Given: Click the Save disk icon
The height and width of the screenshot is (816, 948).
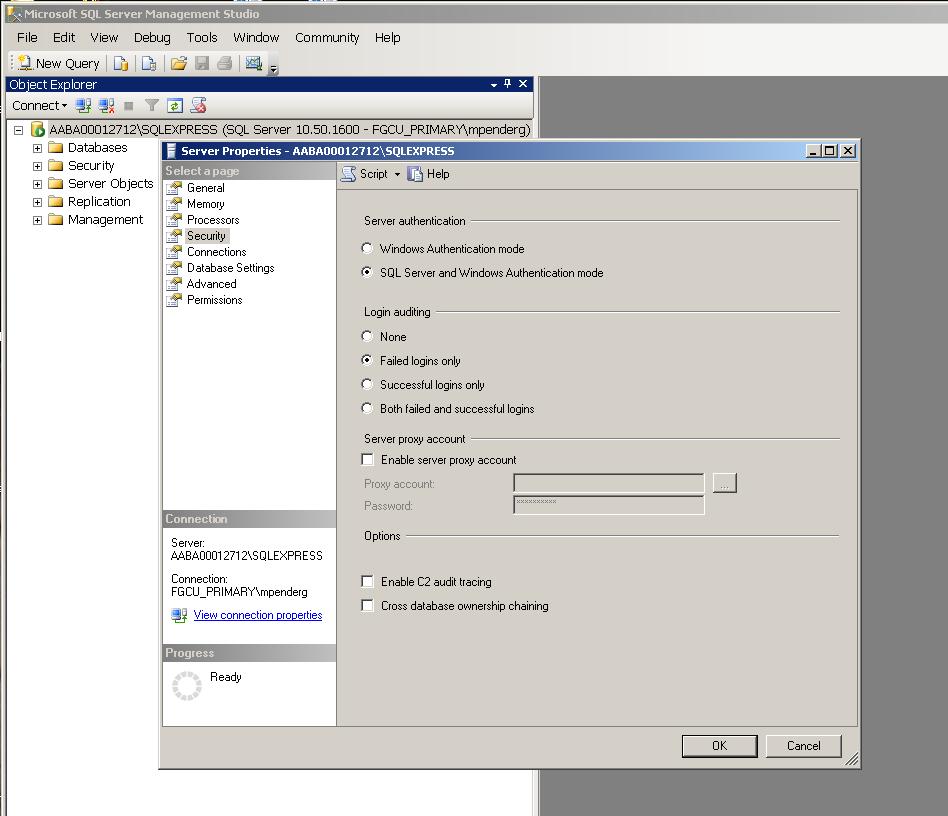Looking at the screenshot, I should tap(202, 63).
